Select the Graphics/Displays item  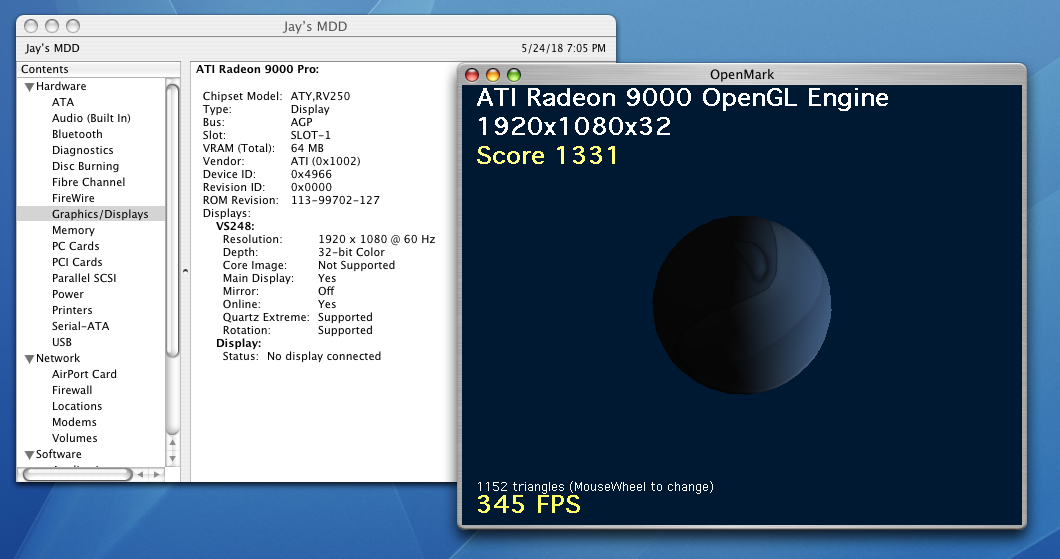point(100,215)
